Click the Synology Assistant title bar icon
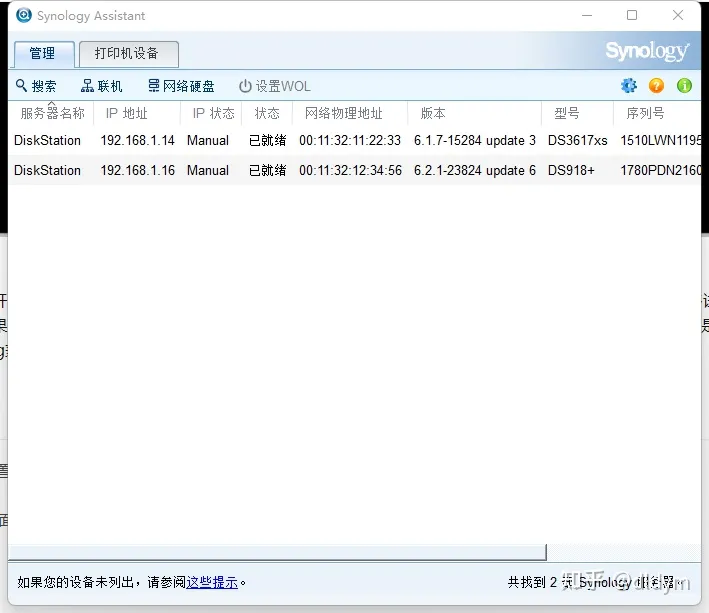Viewport: 709px width, 613px height. point(24,15)
